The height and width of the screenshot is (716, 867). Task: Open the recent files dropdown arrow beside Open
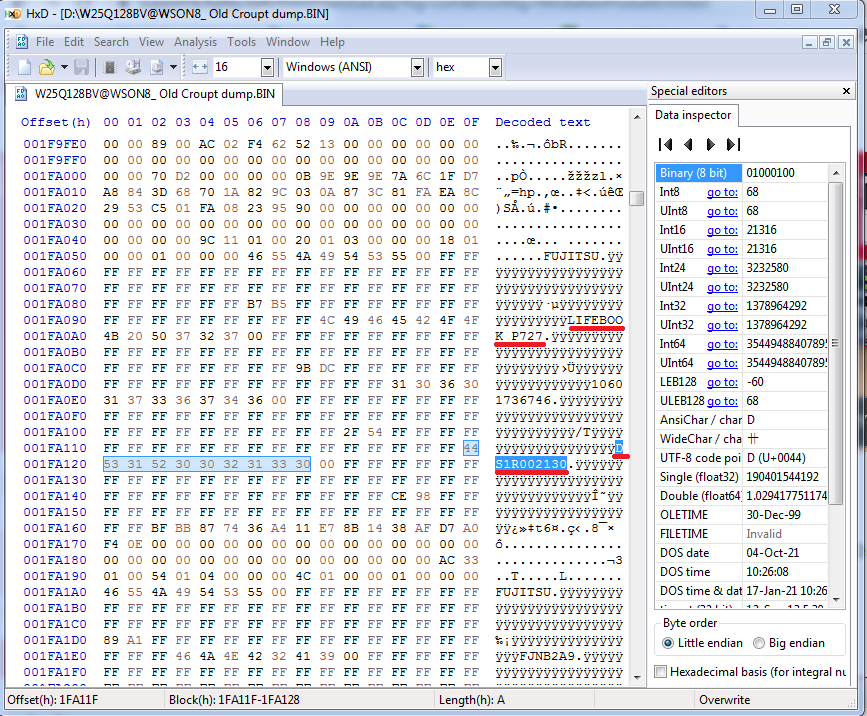[x=64, y=67]
